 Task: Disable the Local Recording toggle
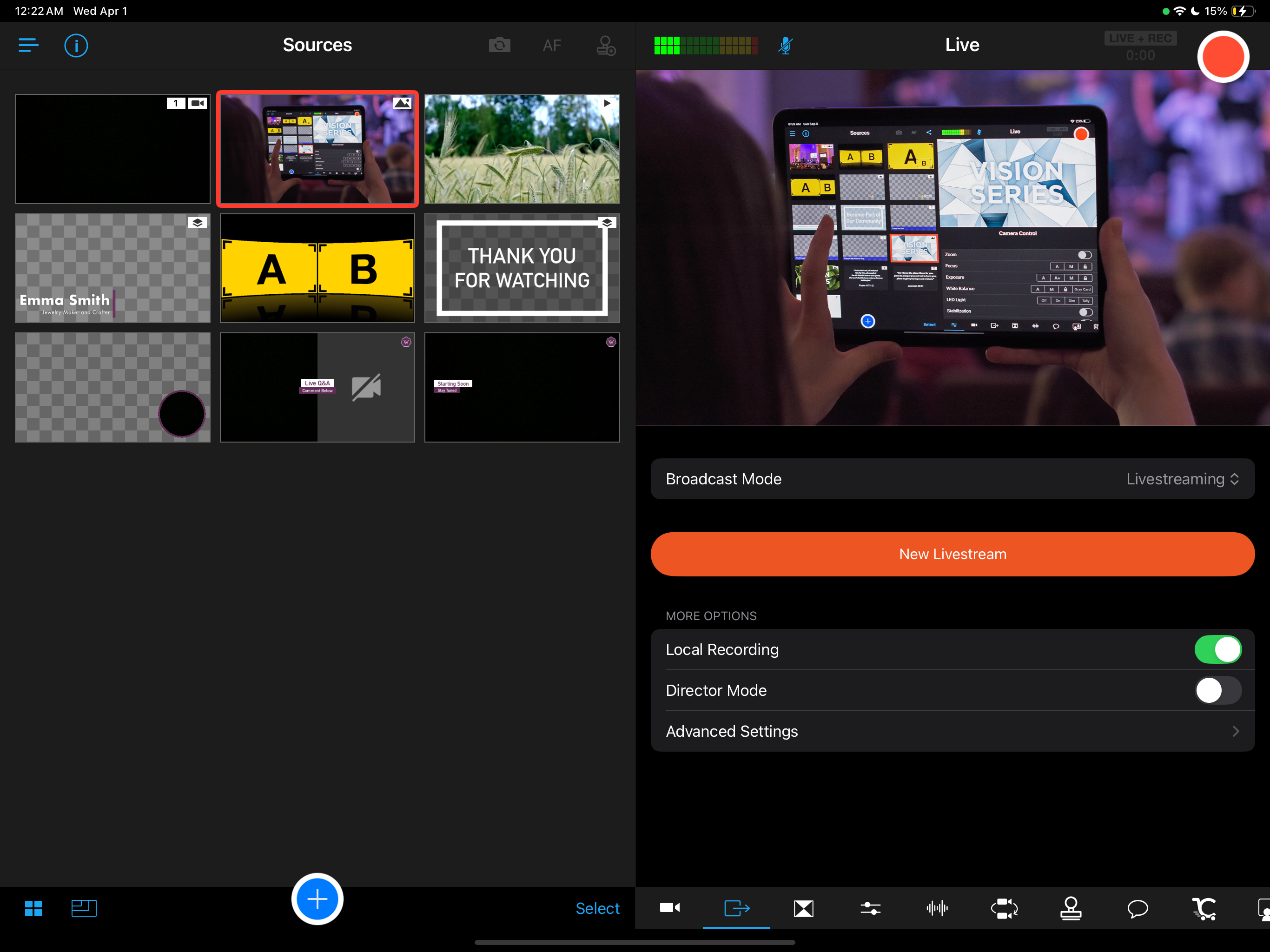(x=1217, y=649)
